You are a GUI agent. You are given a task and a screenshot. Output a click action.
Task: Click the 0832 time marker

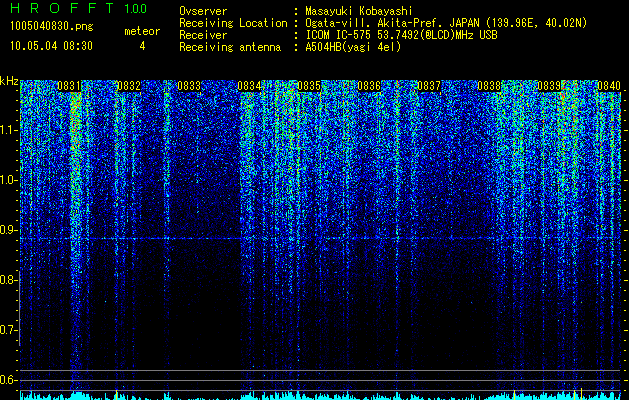click(x=129, y=86)
